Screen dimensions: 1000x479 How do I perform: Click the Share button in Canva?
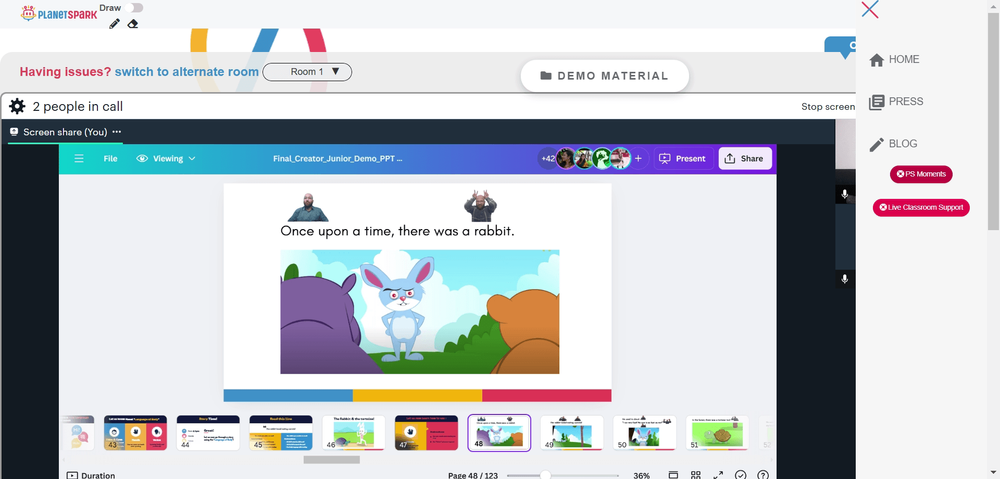745,159
